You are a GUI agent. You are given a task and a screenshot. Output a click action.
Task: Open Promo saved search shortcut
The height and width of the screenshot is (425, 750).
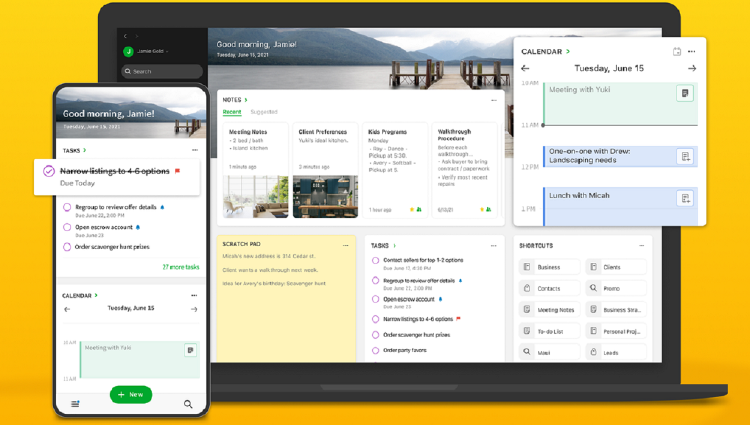(616, 288)
